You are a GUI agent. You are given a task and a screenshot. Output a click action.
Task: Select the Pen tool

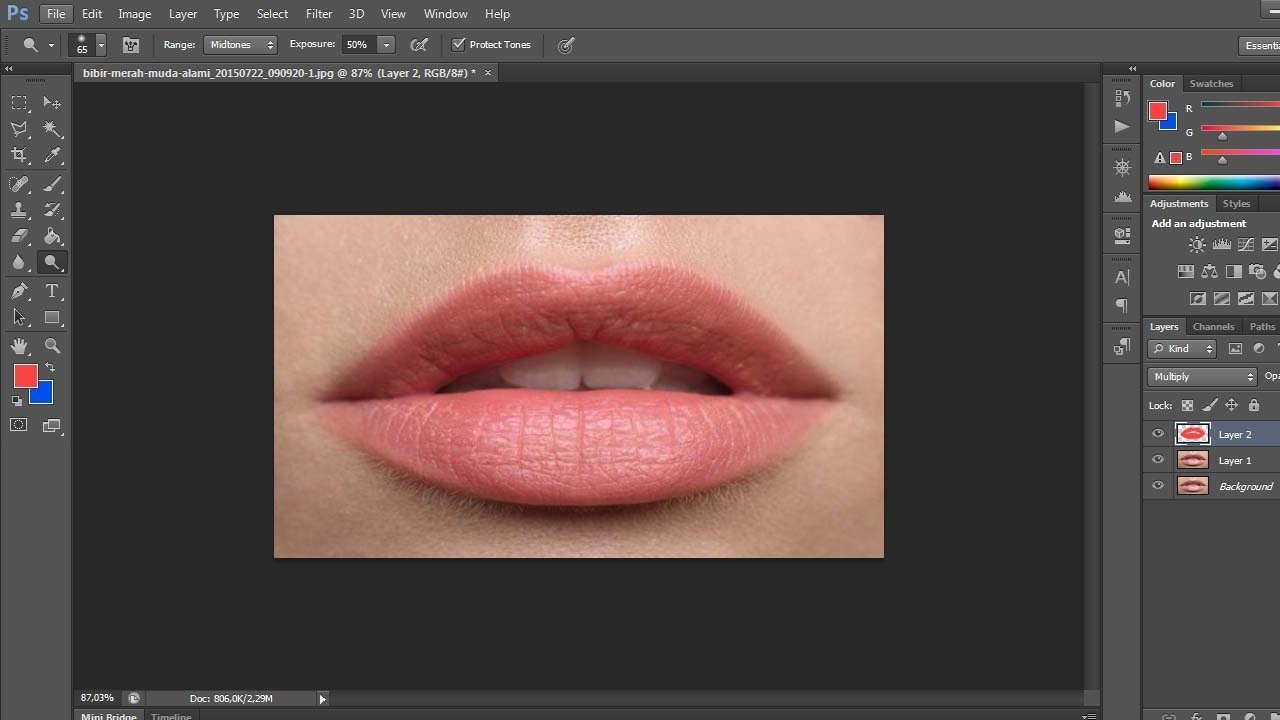pos(19,291)
